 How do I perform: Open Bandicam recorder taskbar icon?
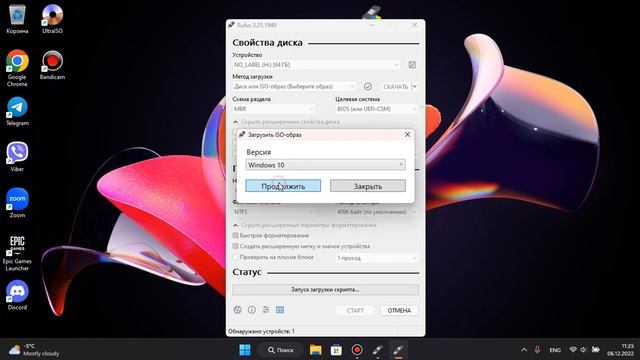[357, 350]
